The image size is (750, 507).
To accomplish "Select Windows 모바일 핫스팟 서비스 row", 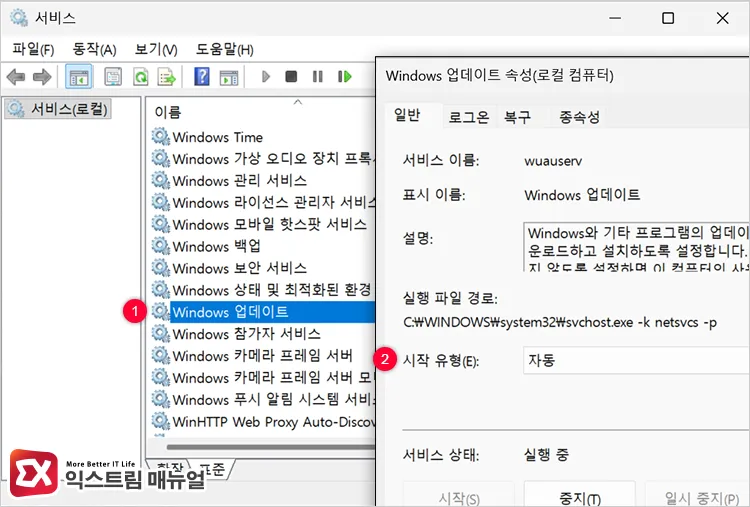I will click(x=263, y=224).
